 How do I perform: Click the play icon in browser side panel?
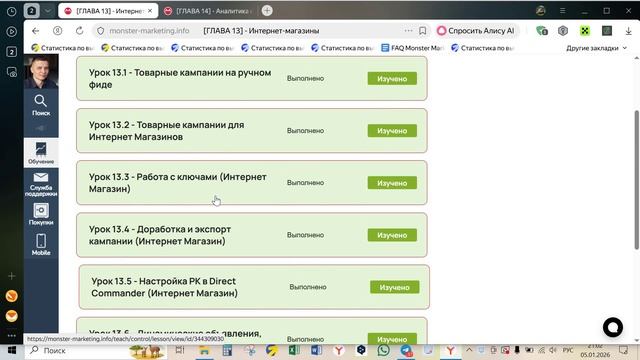11,31
